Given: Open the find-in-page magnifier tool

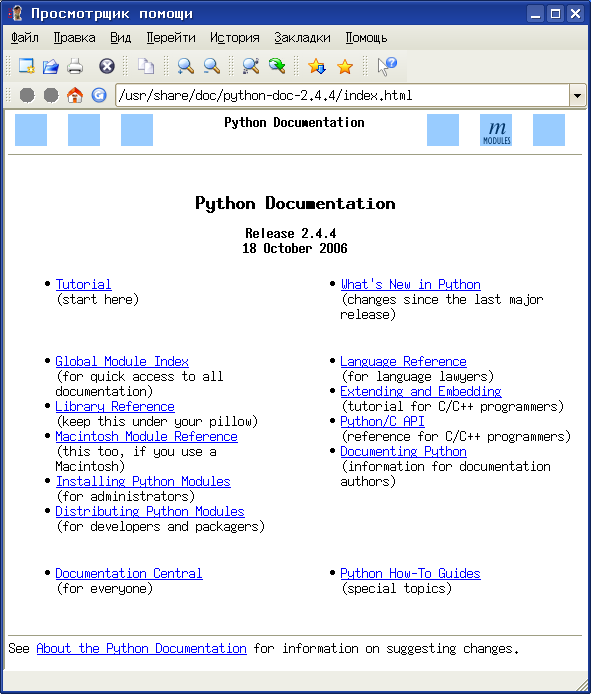Looking at the screenshot, I should pyautogui.click(x=251, y=66).
